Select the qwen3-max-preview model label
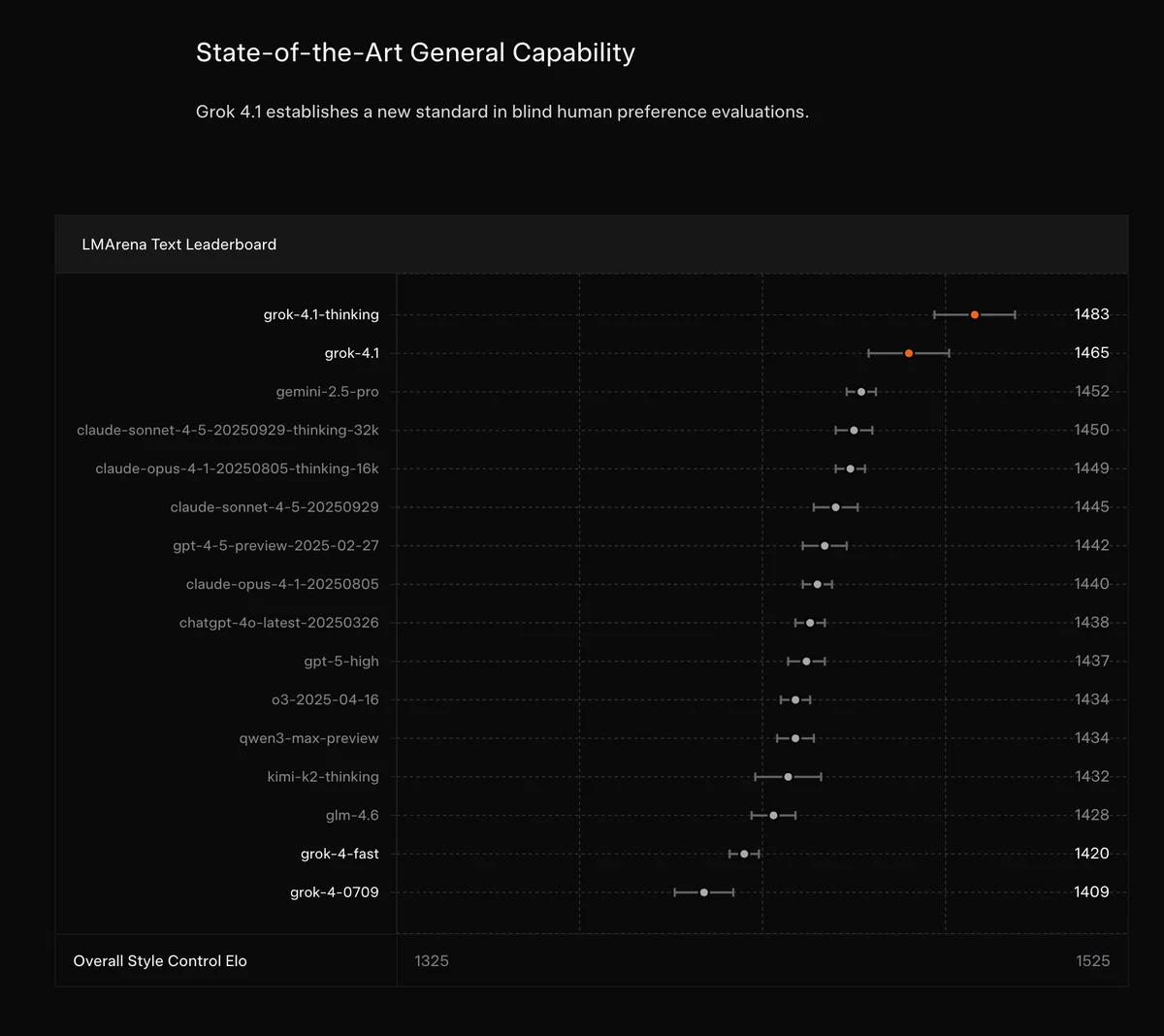 point(308,738)
